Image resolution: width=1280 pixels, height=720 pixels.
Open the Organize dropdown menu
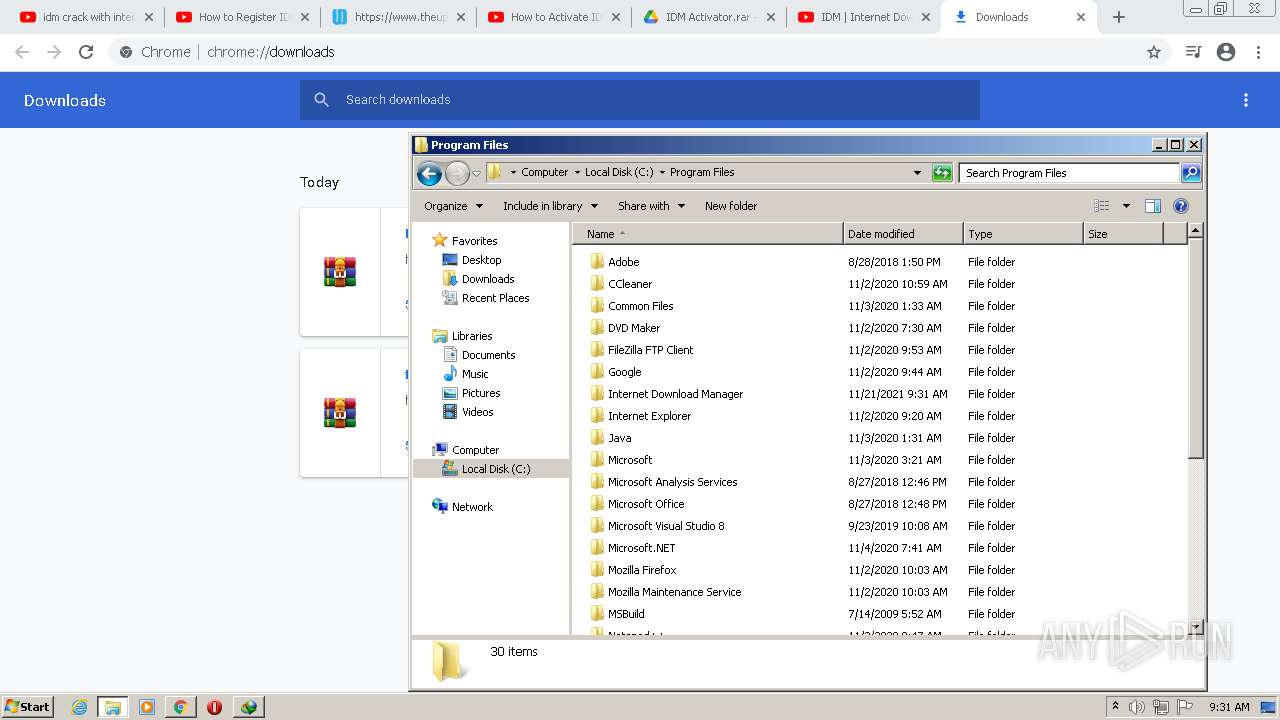coord(453,206)
